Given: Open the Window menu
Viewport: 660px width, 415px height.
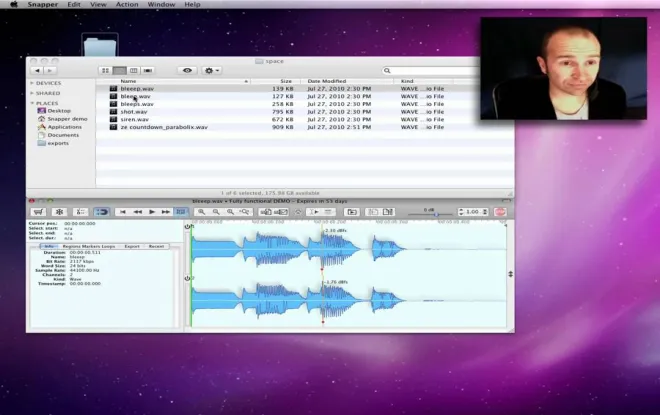Looking at the screenshot, I should click(161, 4).
